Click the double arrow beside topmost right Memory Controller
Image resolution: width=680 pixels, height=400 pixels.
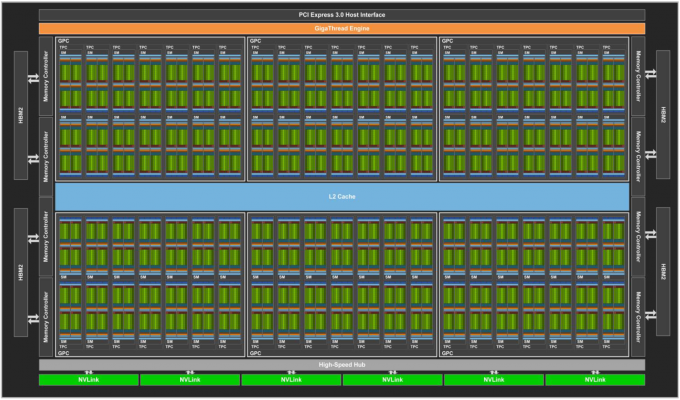pyautogui.click(x=650, y=74)
